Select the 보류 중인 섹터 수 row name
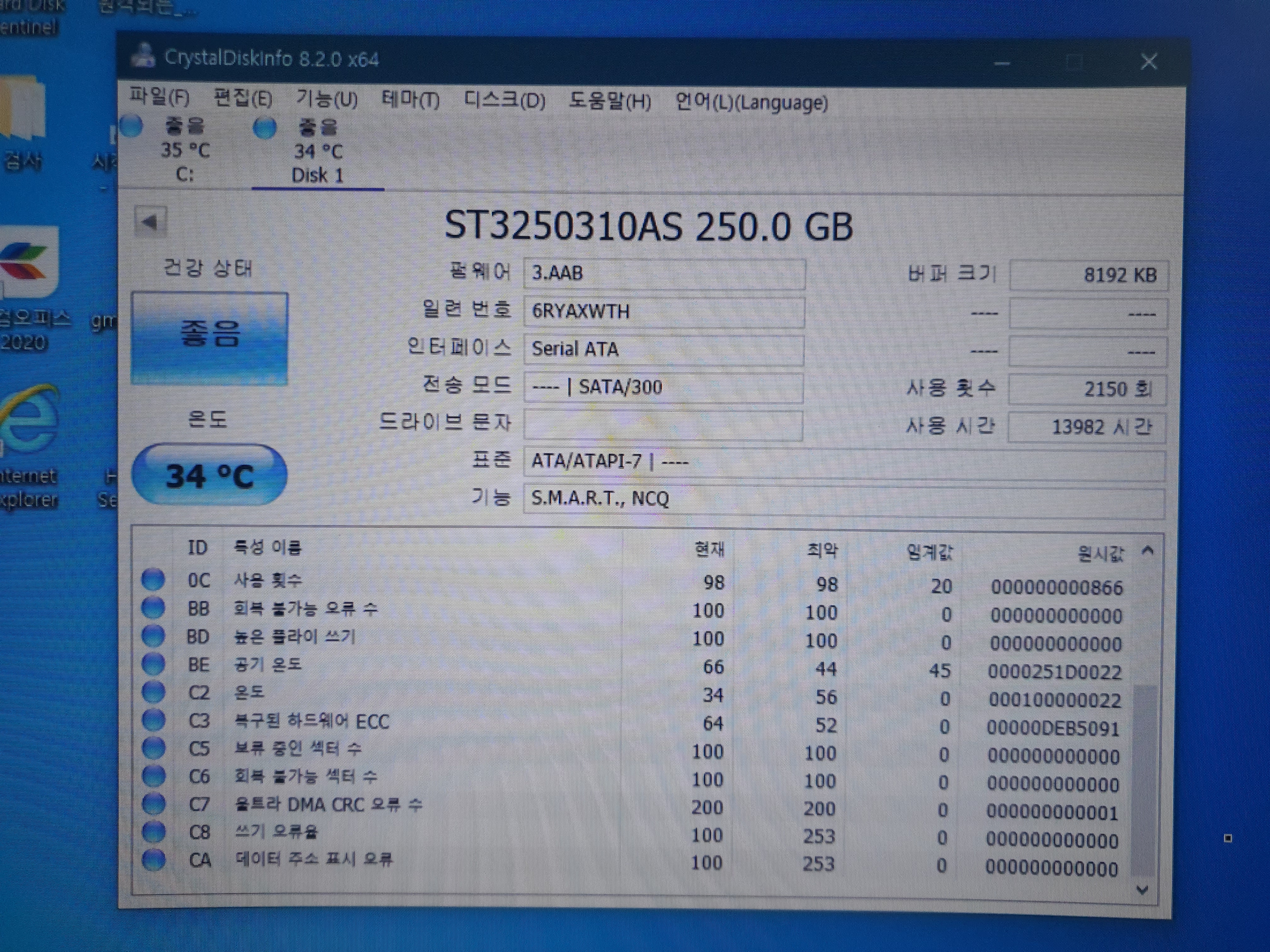 [x=298, y=748]
